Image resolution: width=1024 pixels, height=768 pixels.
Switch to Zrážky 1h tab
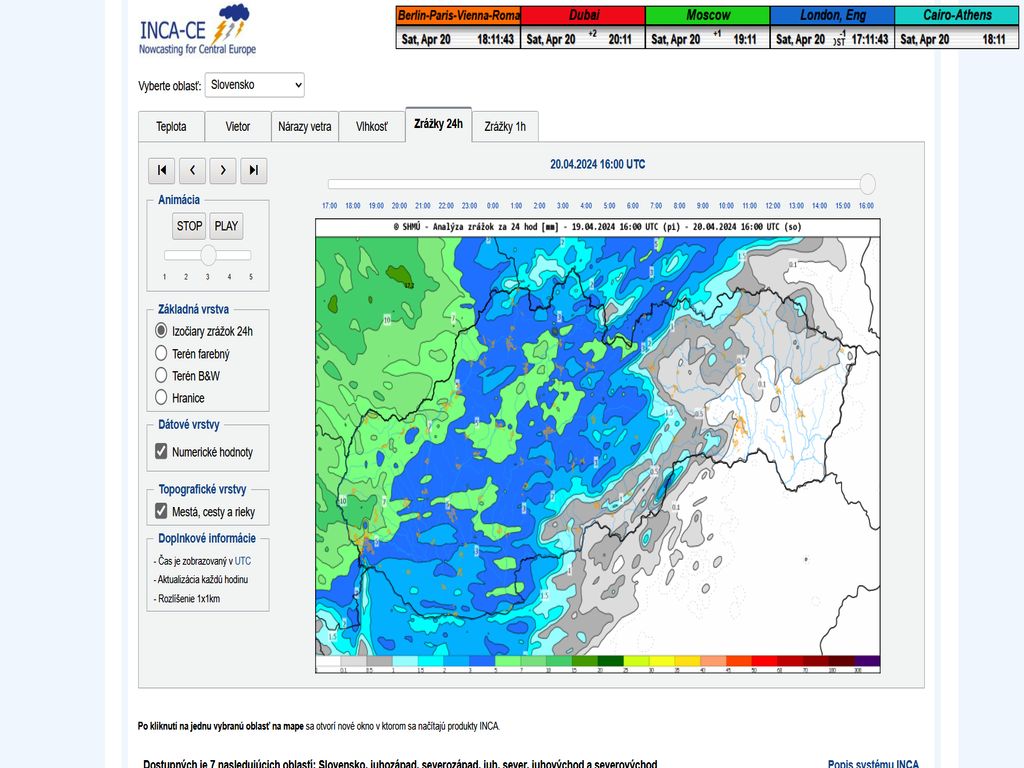point(505,127)
